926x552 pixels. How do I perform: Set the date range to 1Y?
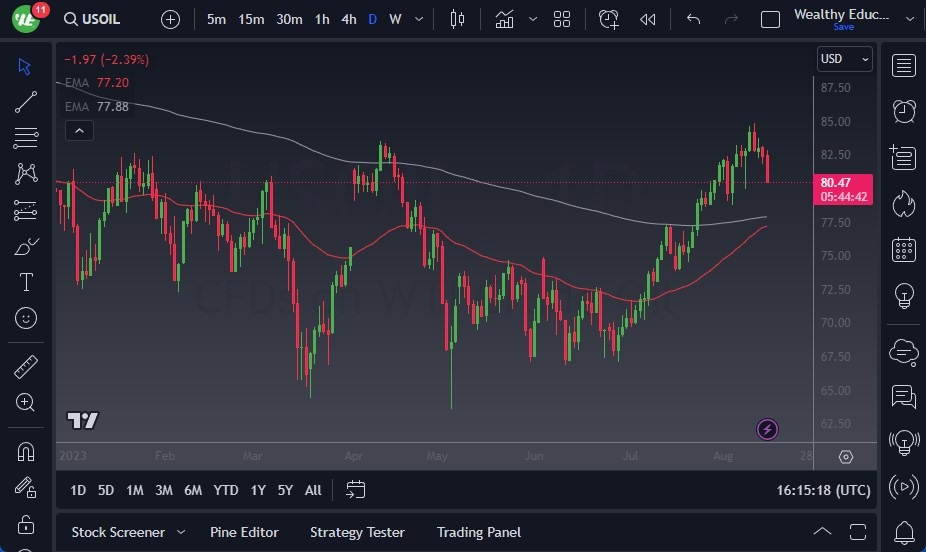258,490
